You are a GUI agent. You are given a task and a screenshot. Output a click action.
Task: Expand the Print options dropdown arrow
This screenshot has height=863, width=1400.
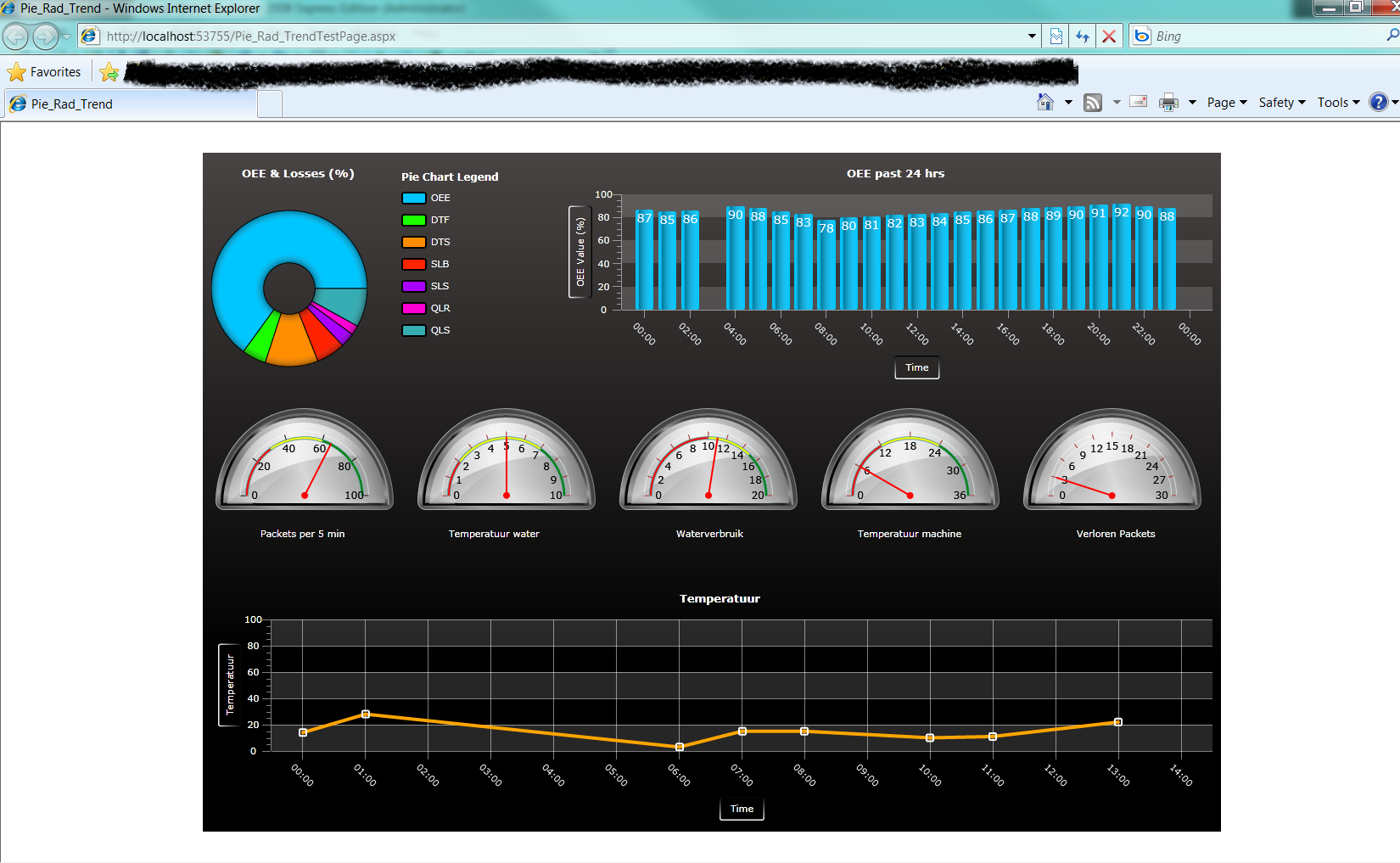(1192, 103)
